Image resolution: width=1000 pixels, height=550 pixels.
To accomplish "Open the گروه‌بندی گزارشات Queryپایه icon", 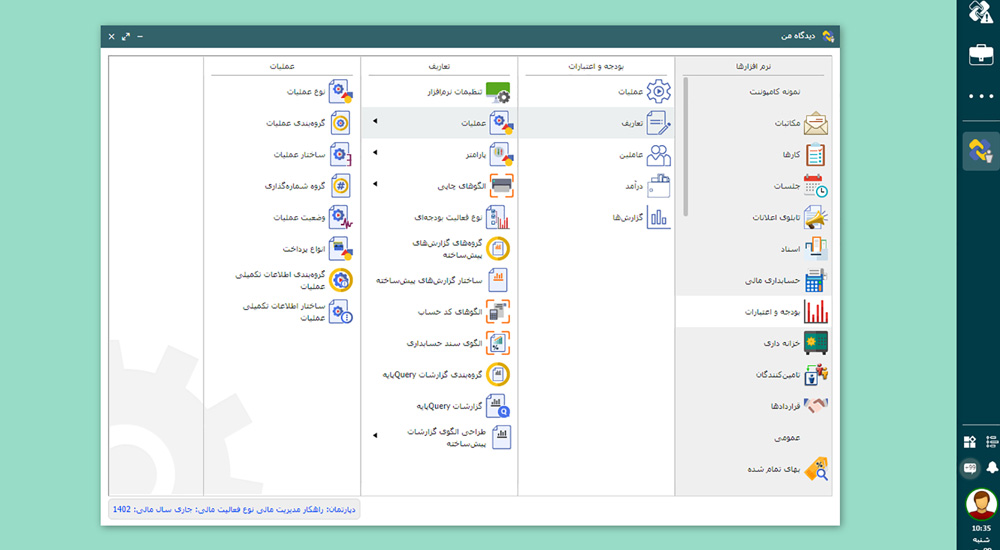I will pos(498,375).
